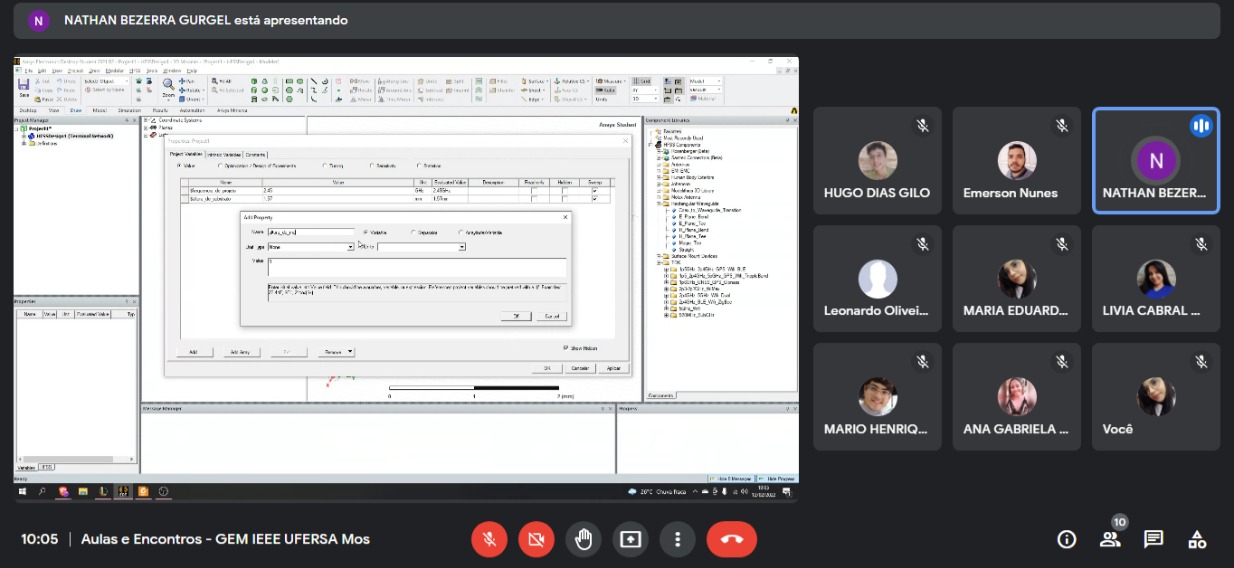Screen dimensions: 1234x568
Task: Select the Optimization / Design of Experiments radio
Action: click(x=220, y=165)
